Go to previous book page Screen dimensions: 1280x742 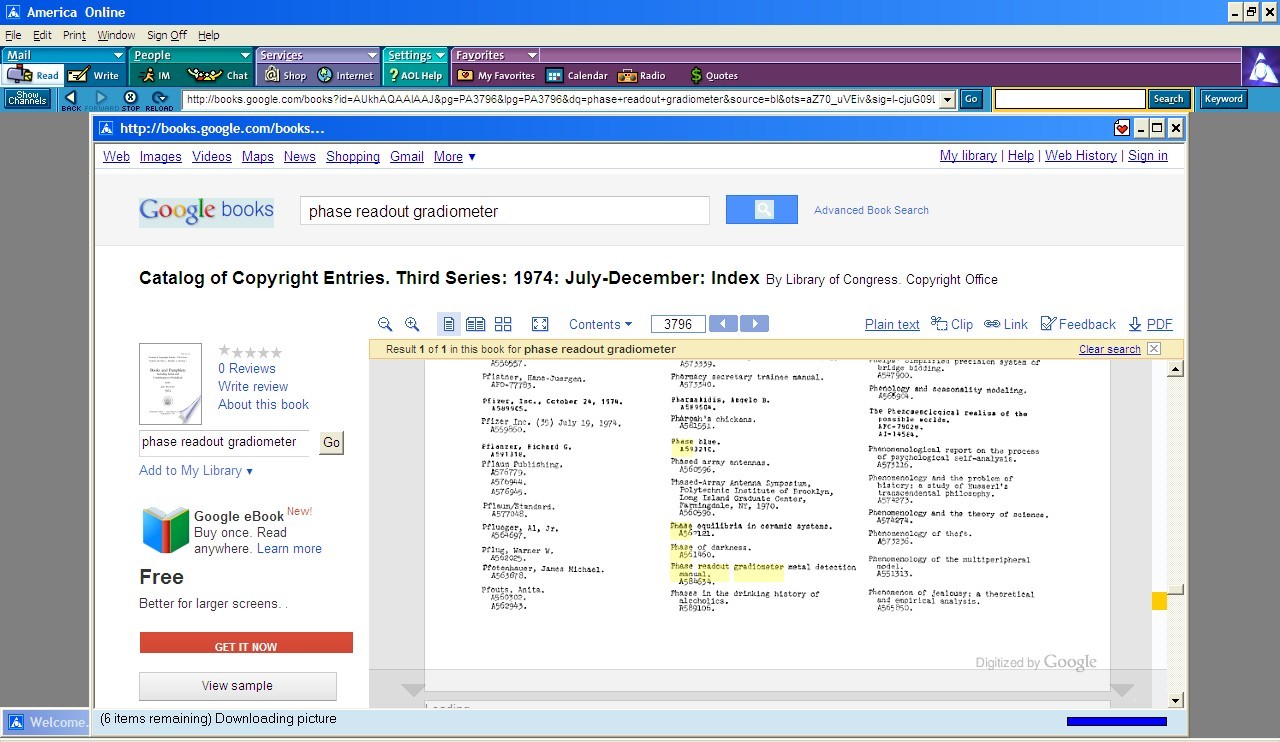coord(723,324)
